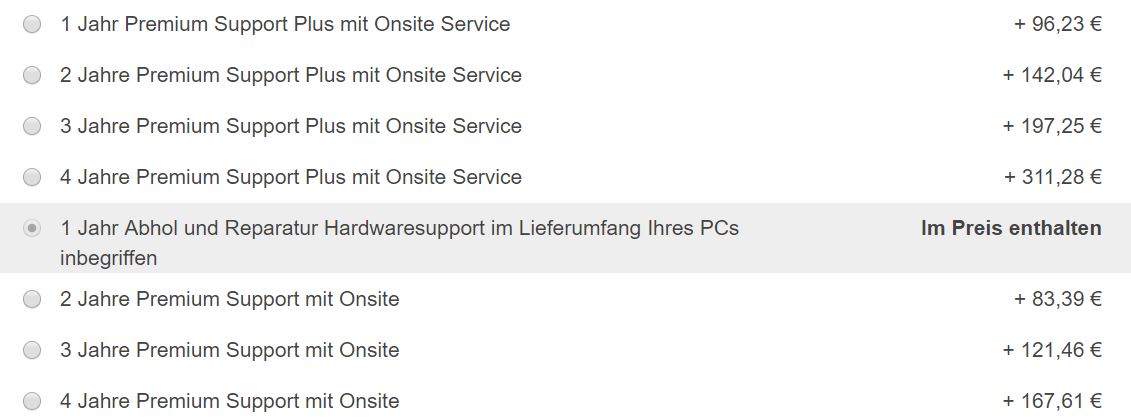Screen dimensions: 1131x420
Task: Click the '3 Jahre Premium Support Plus' option label
Action: pos(291,126)
